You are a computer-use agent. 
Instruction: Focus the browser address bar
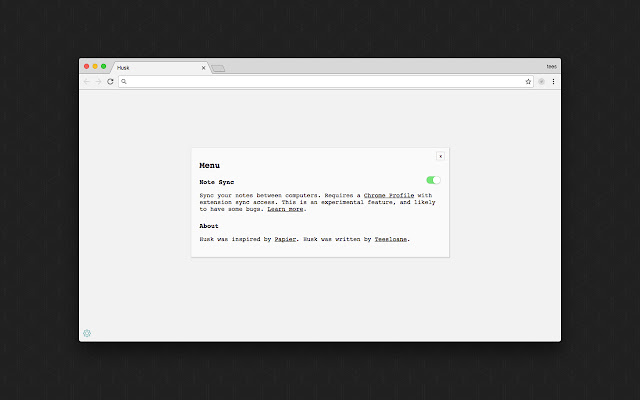coord(326,82)
